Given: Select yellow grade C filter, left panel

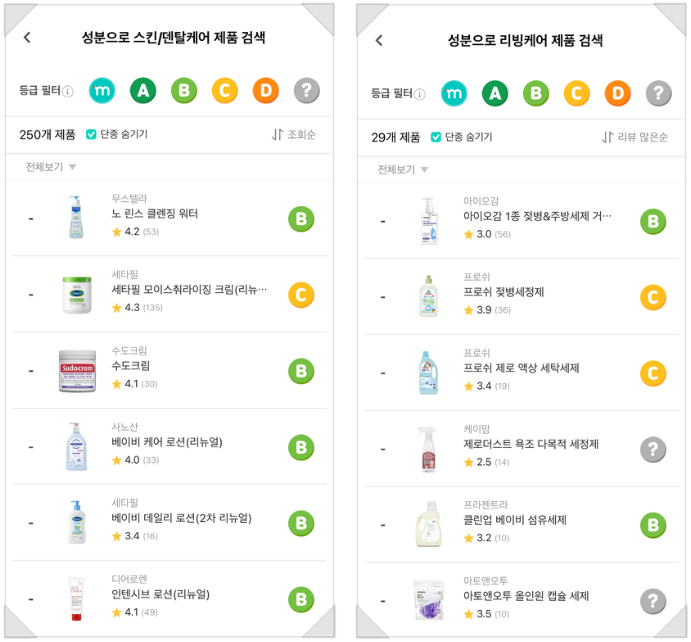Looking at the screenshot, I should (x=224, y=91).
